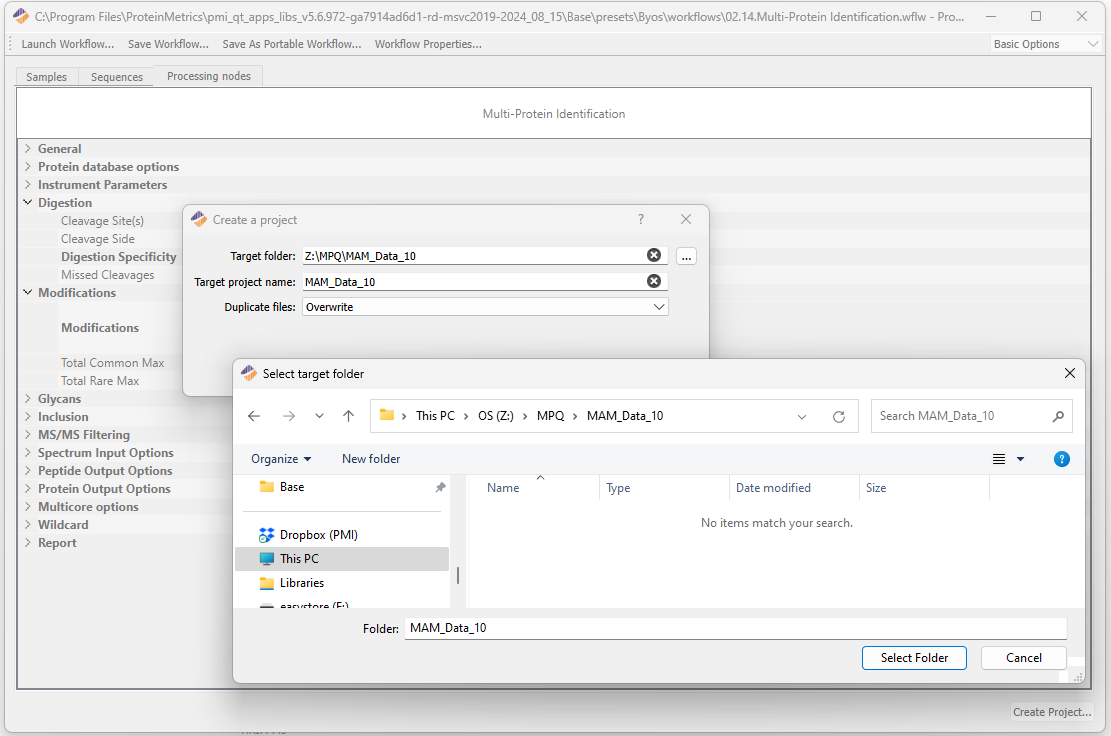Create a New folder
This screenshot has height=736, width=1111.
pyautogui.click(x=371, y=459)
